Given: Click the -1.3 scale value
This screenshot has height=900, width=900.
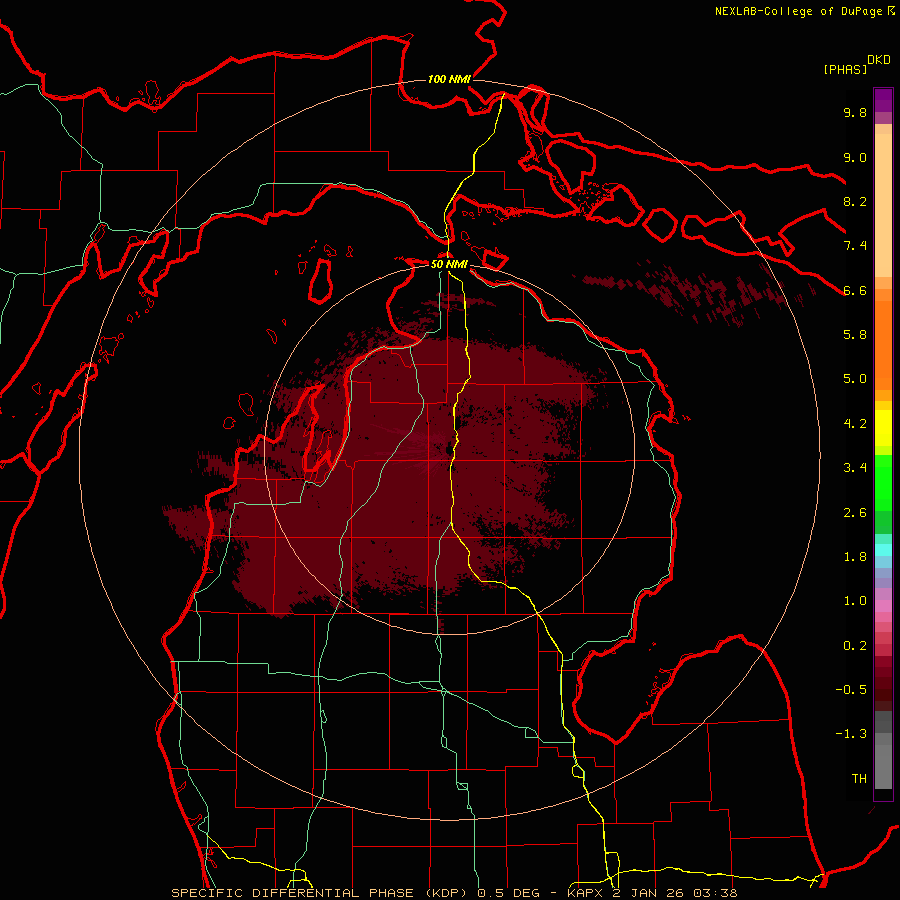Looking at the screenshot, I should (x=851, y=734).
